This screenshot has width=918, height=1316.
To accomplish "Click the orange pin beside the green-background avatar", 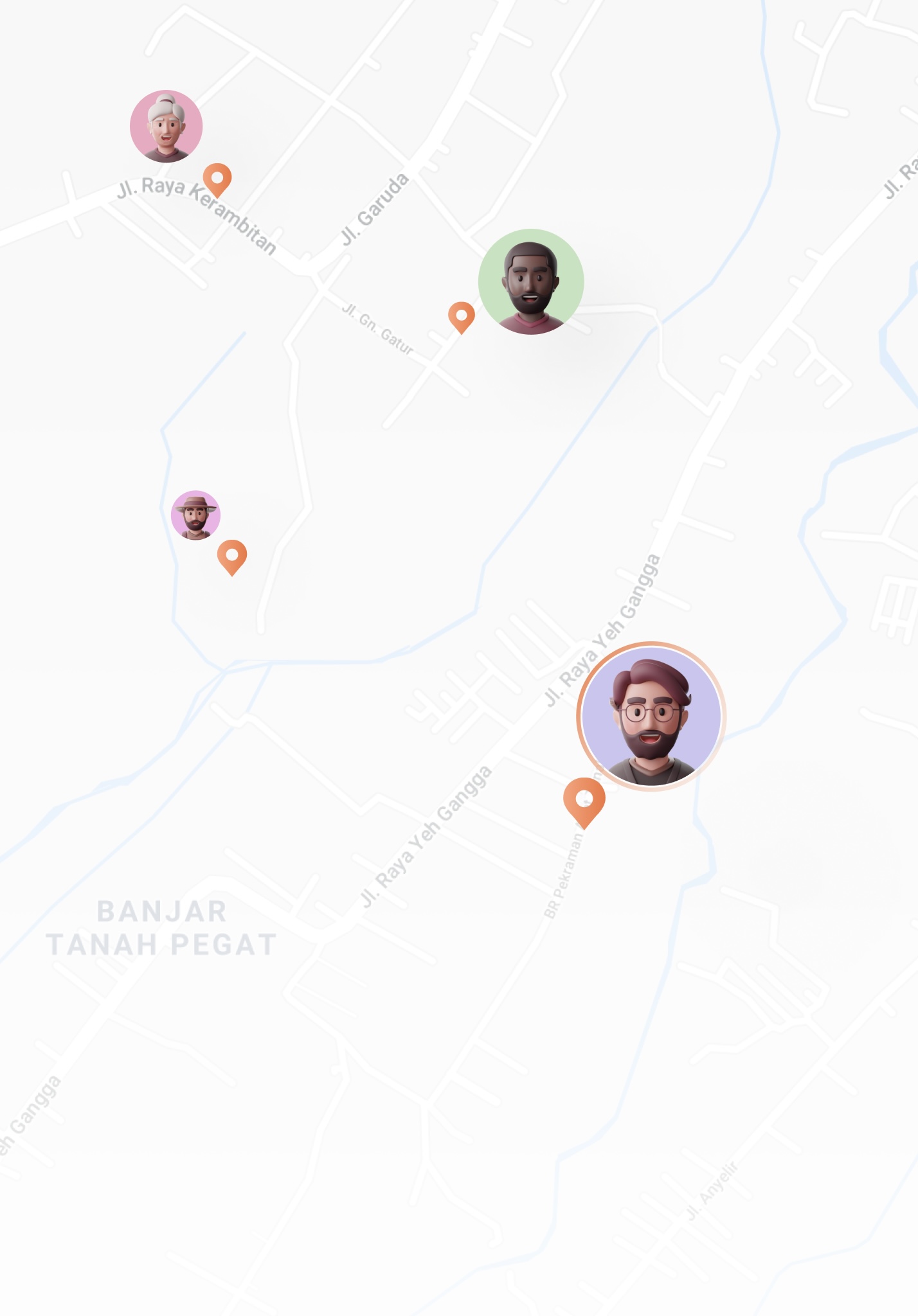I will tap(462, 317).
